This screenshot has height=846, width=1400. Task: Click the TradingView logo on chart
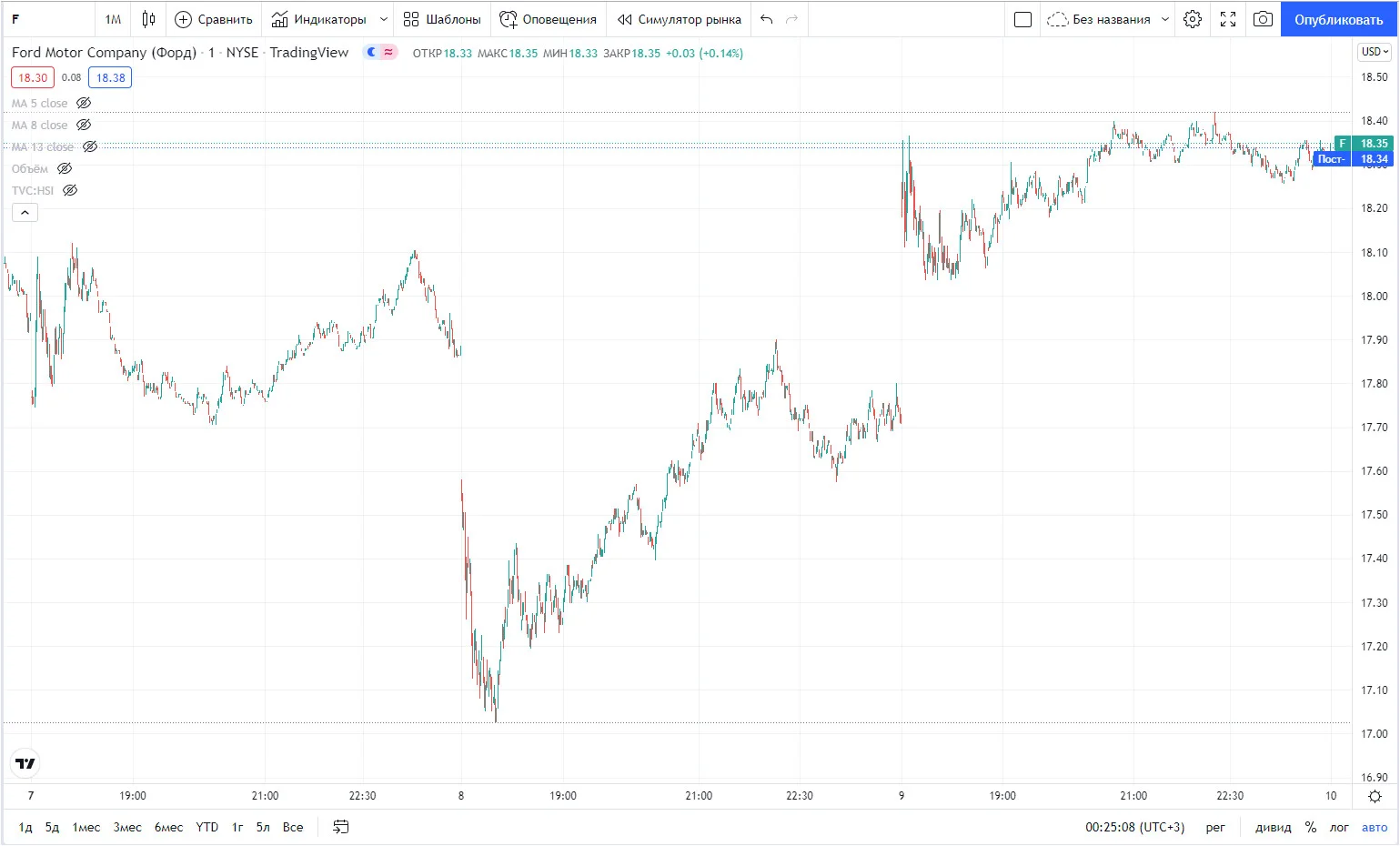[x=25, y=763]
